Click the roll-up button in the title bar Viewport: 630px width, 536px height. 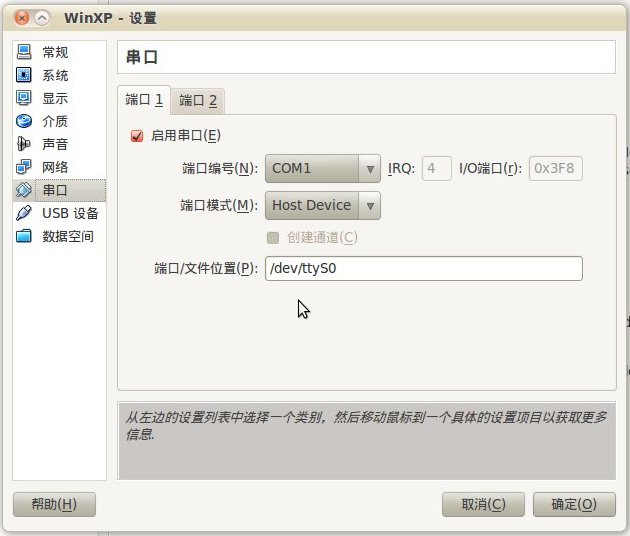pos(42,18)
